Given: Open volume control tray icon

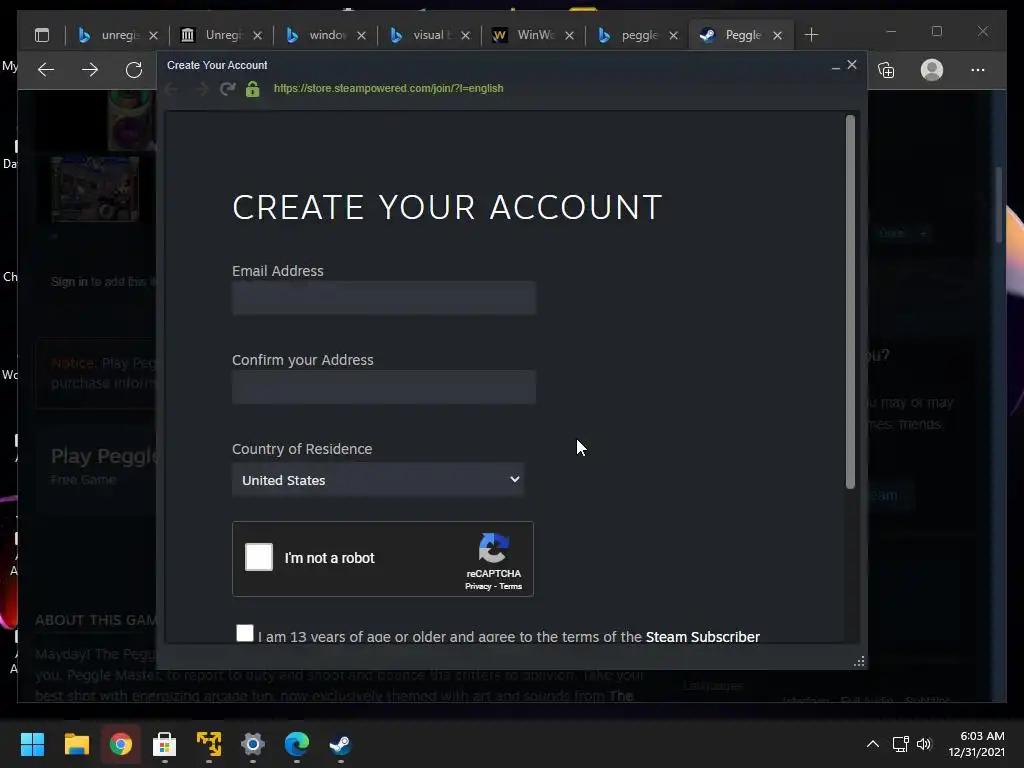Looking at the screenshot, I should pos(923,744).
